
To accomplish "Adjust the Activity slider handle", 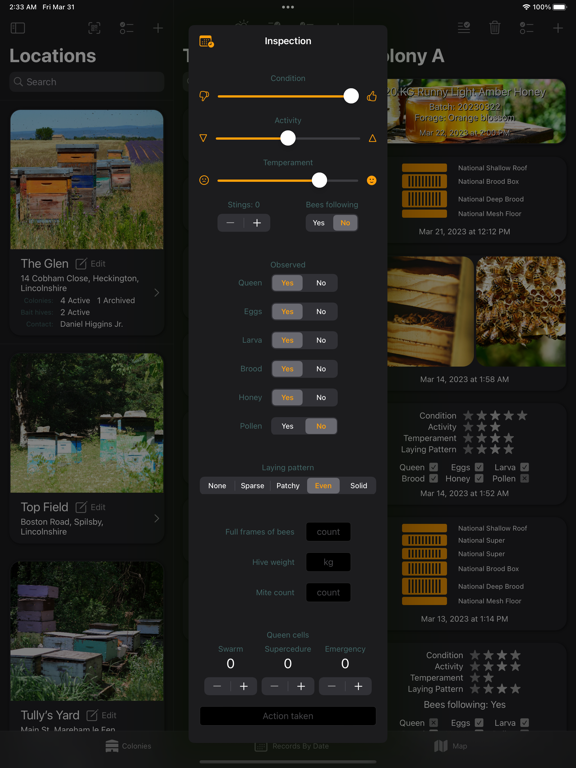I will coord(288,138).
